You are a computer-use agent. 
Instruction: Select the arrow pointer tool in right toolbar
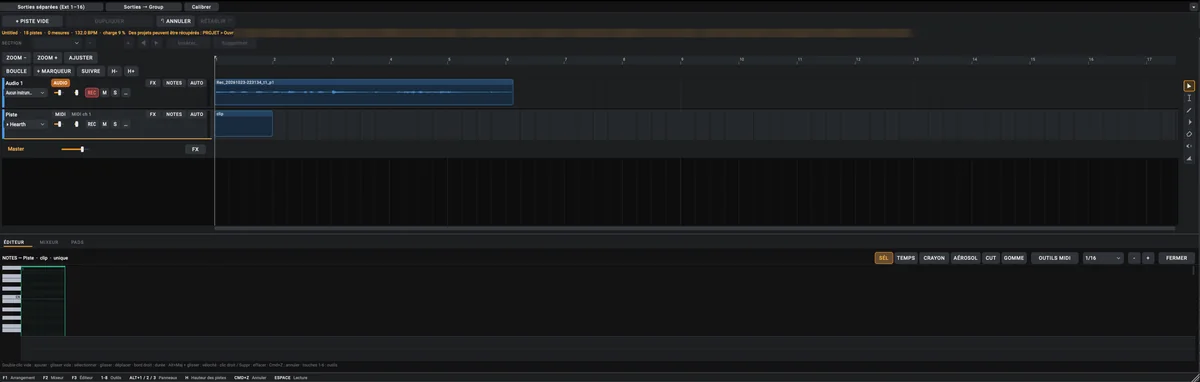tap(1189, 86)
